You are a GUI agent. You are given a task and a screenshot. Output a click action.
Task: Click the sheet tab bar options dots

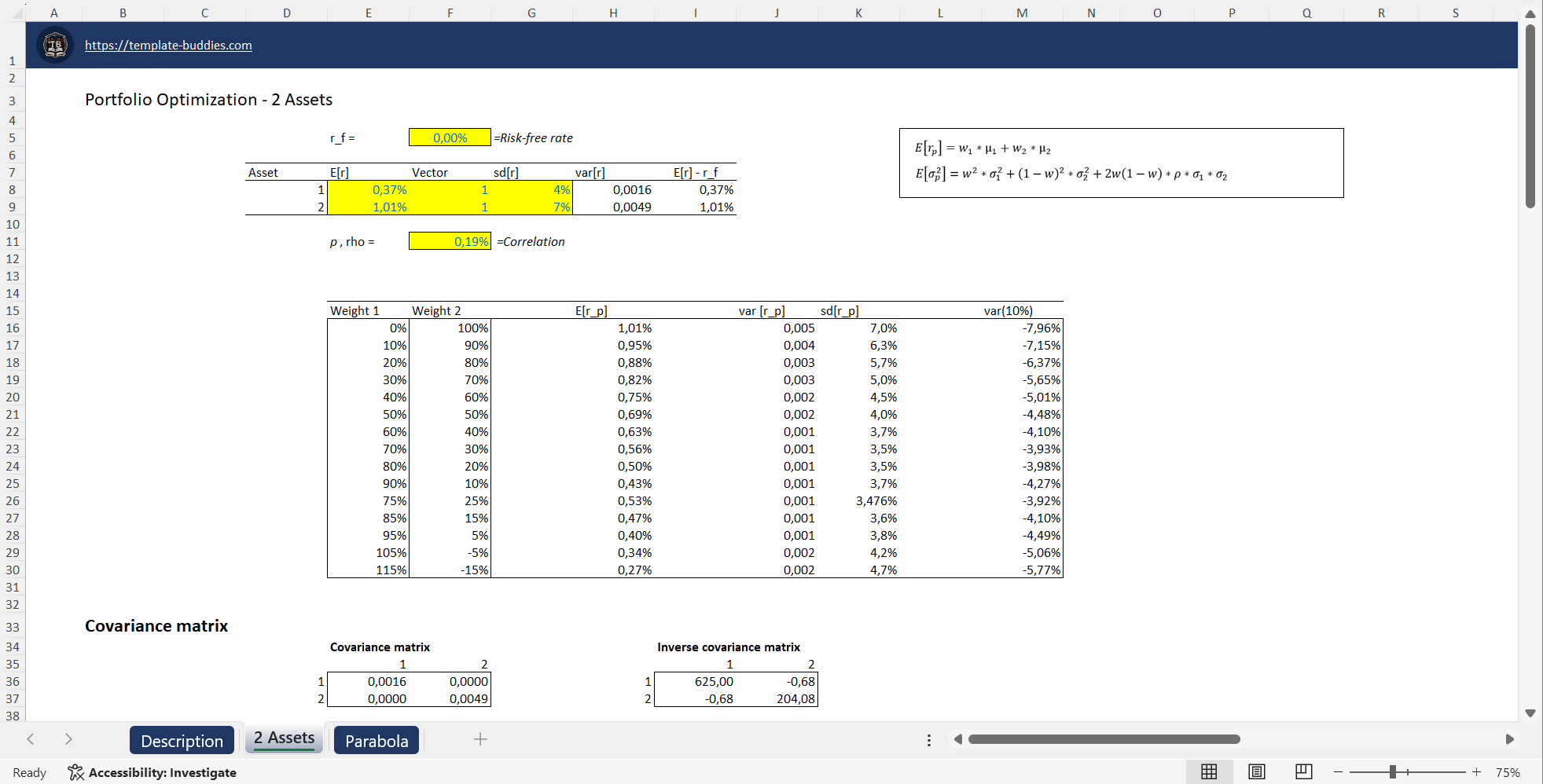[928, 740]
